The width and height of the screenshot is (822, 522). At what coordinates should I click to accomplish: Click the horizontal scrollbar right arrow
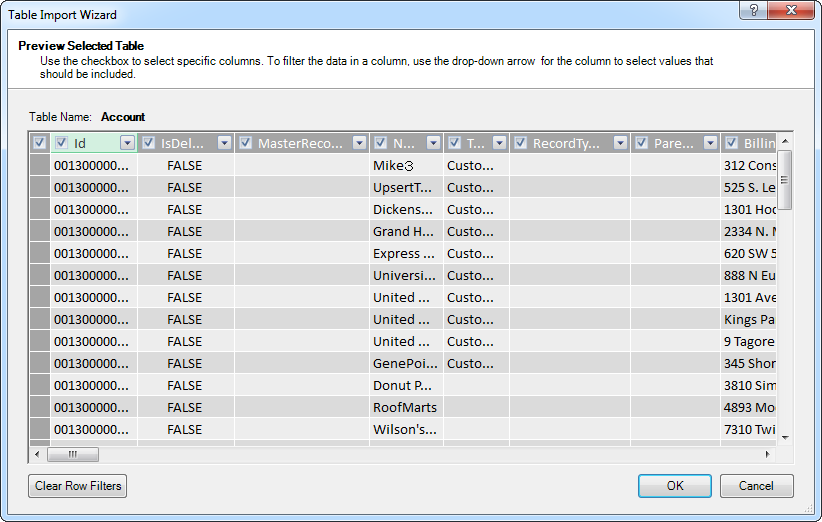point(768,454)
